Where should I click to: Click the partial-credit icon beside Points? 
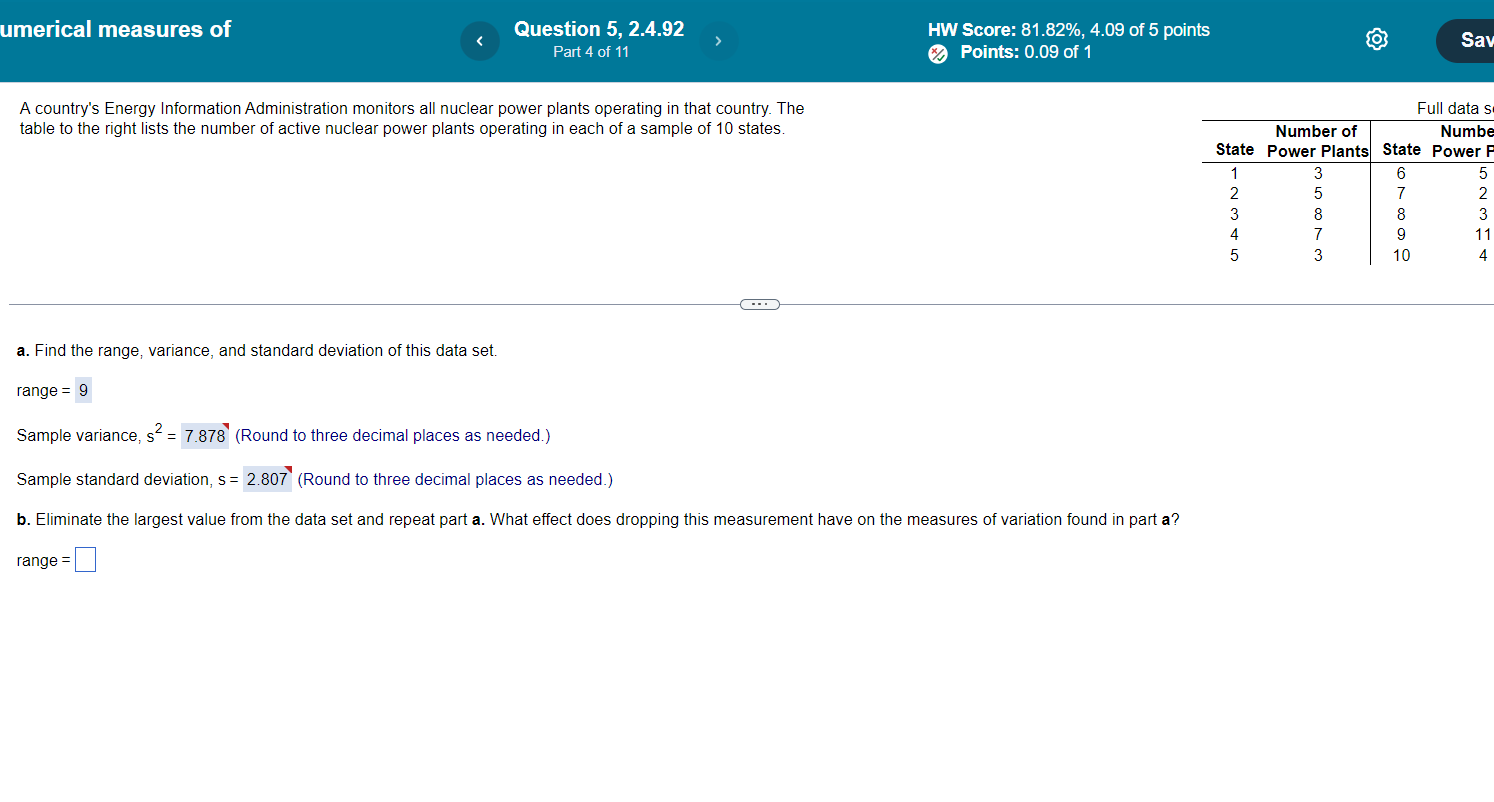point(938,53)
